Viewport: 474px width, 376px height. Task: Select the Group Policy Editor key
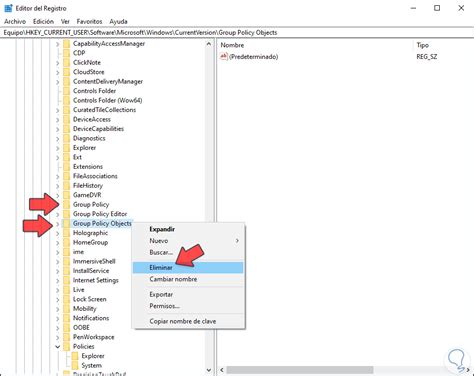click(100, 214)
